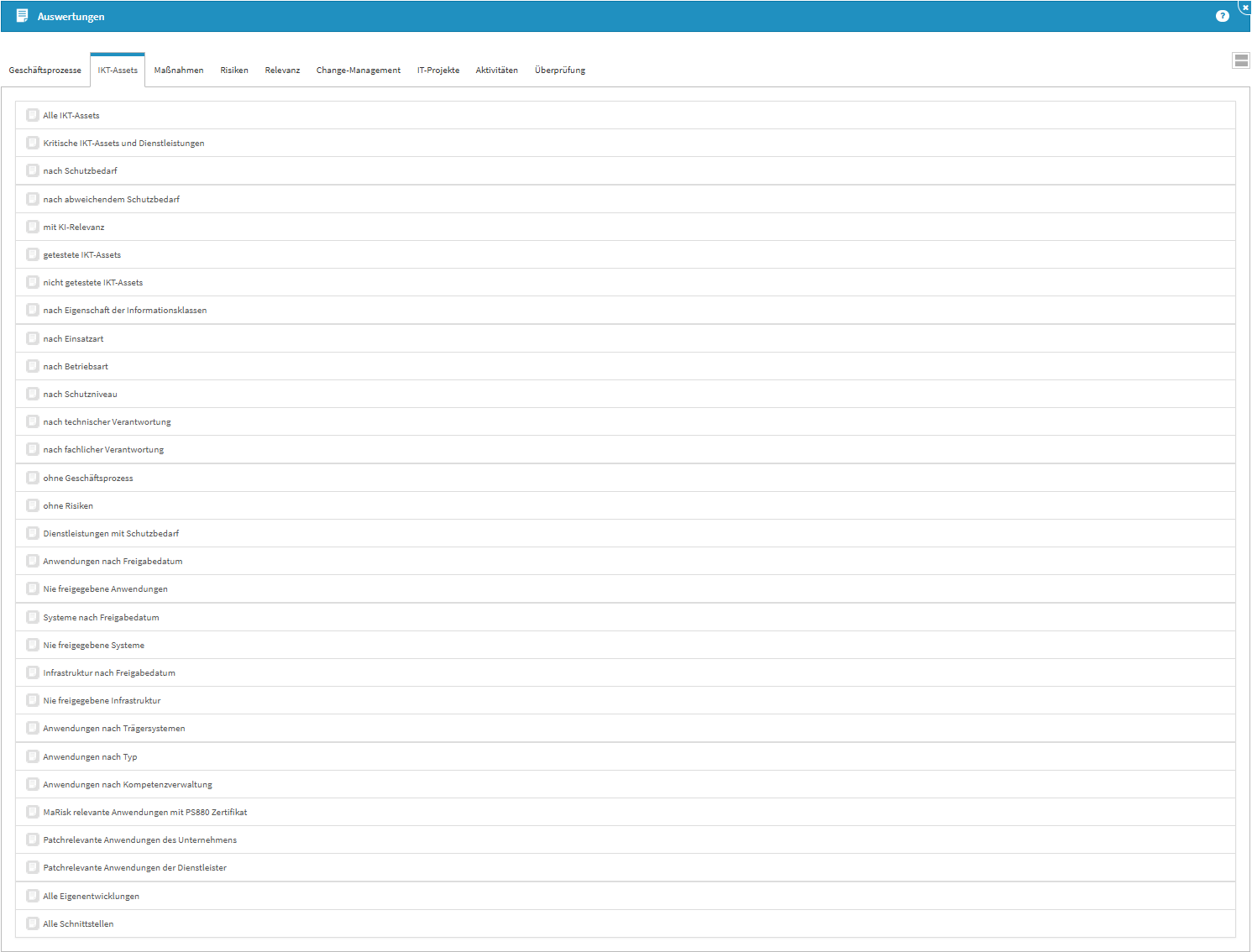Select Anwendungen nach Trägersystemen entry
This screenshot has height=952, width=1252.
pyautogui.click(x=114, y=729)
